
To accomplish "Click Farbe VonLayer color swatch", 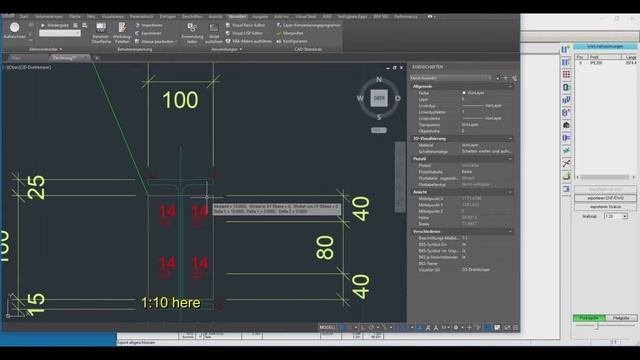I will pyautogui.click(x=464, y=93).
